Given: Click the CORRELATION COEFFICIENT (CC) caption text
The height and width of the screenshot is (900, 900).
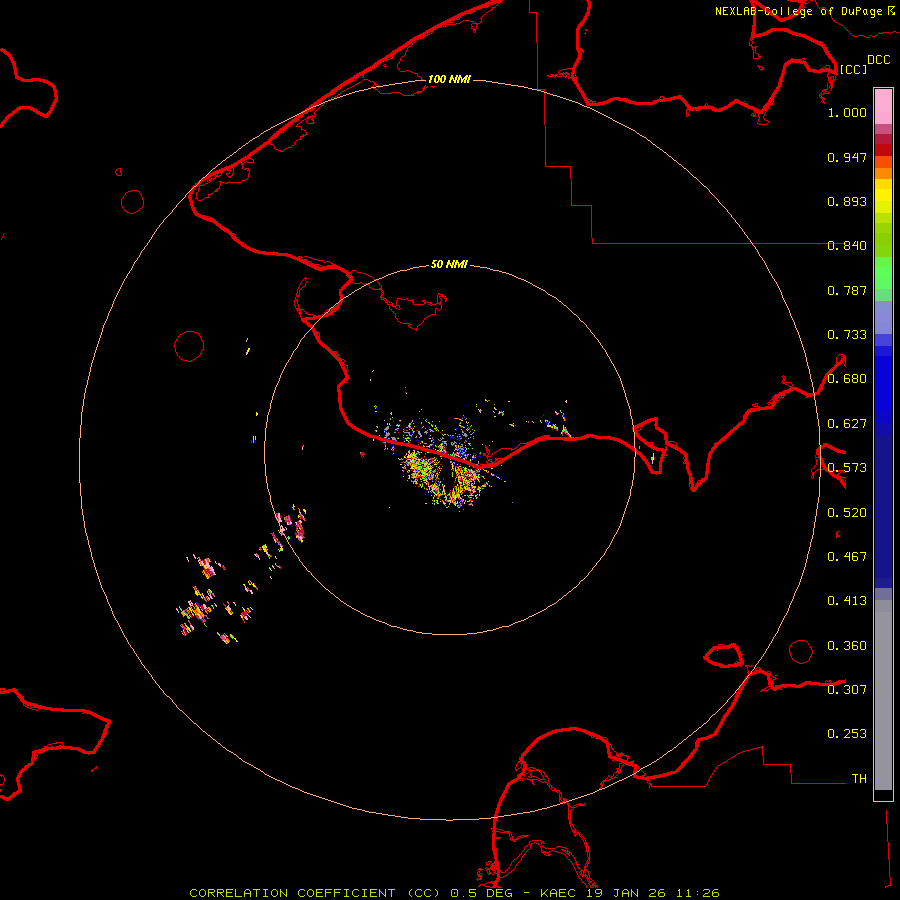Looking at the screenshot, I should pyautogui.click(x=315, y=893).
